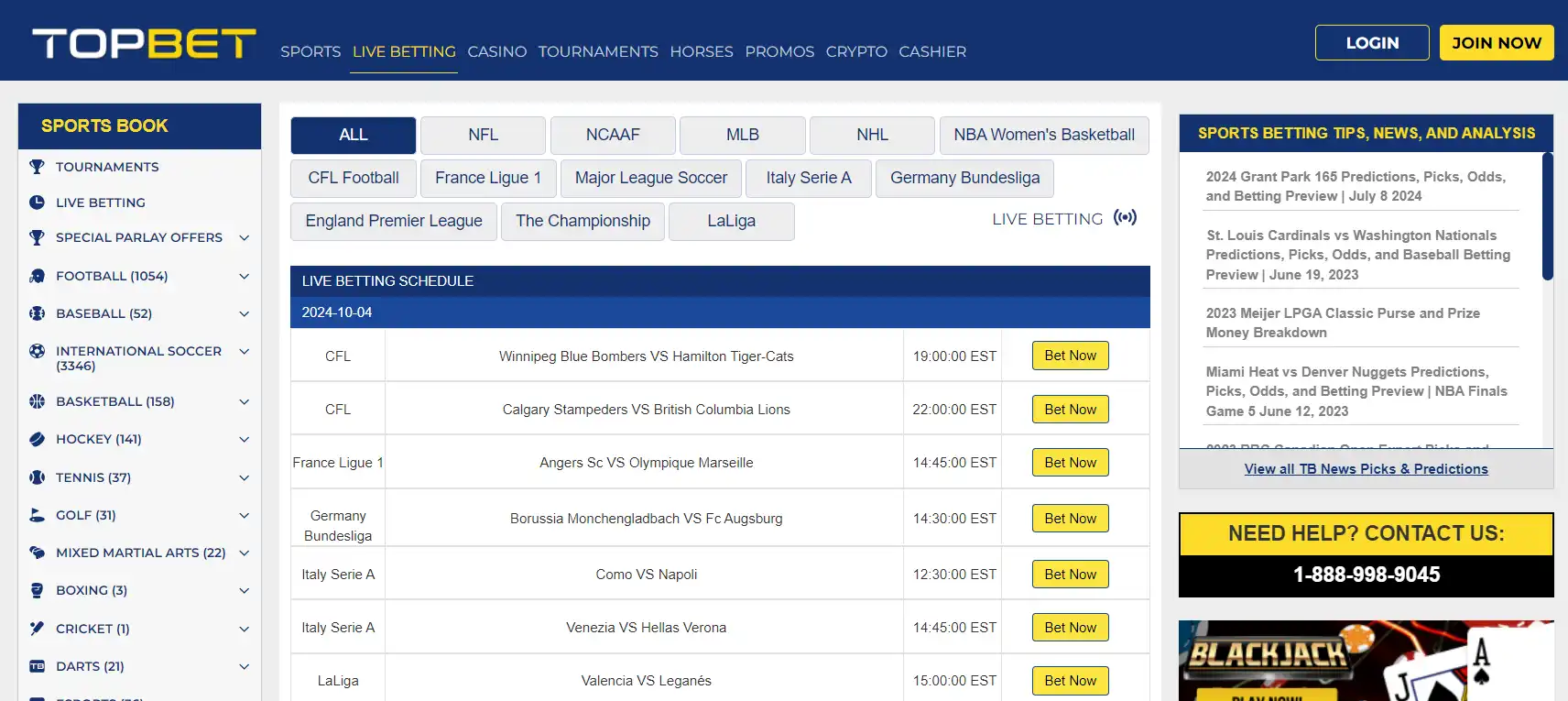The image size is (1568, 701).
Task: Expand Mixed Martial Arts (22) chevron
Action: coord(245,553)
